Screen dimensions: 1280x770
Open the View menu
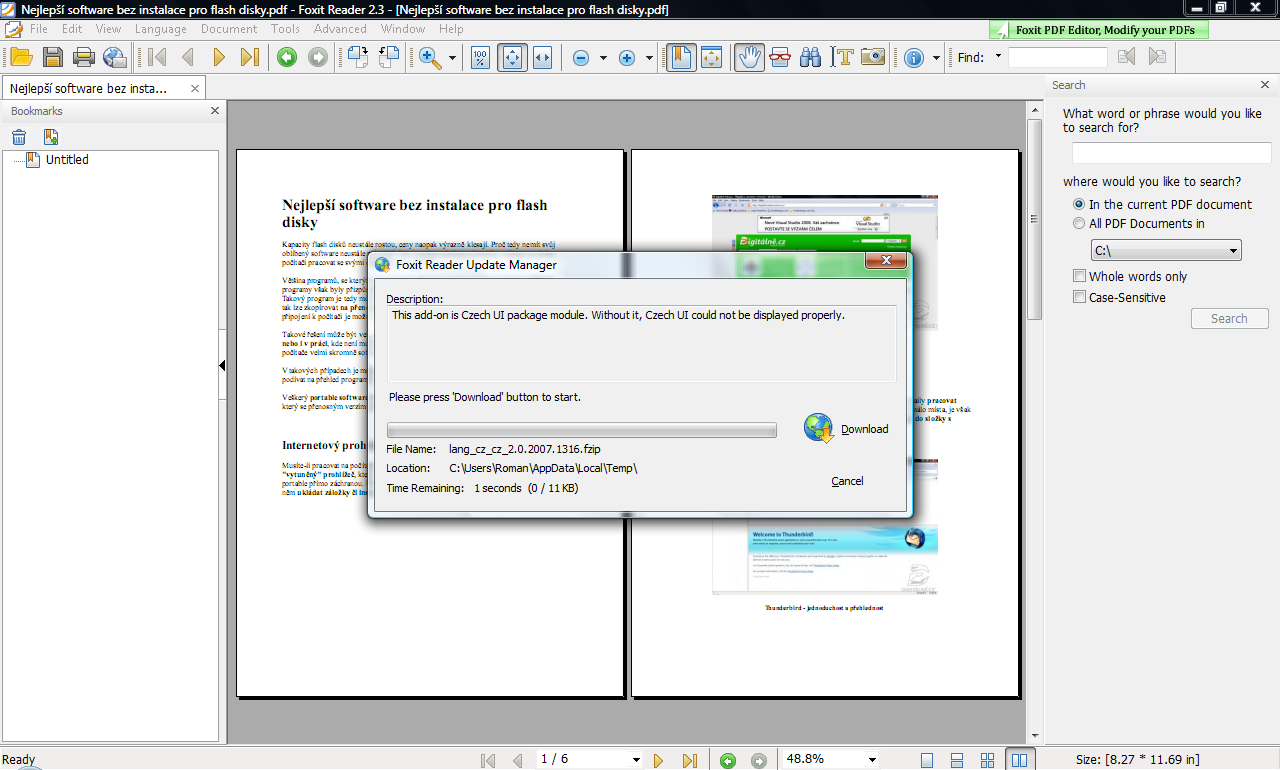tap(108, 29)
